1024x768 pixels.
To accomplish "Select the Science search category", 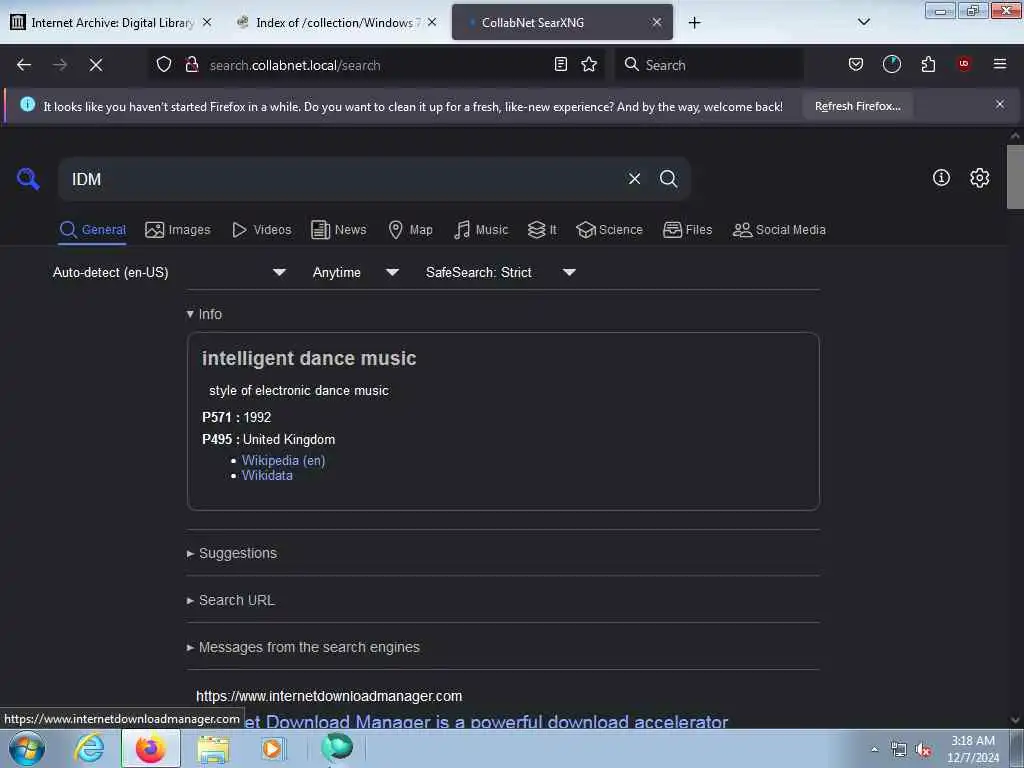I will (609, 230).
